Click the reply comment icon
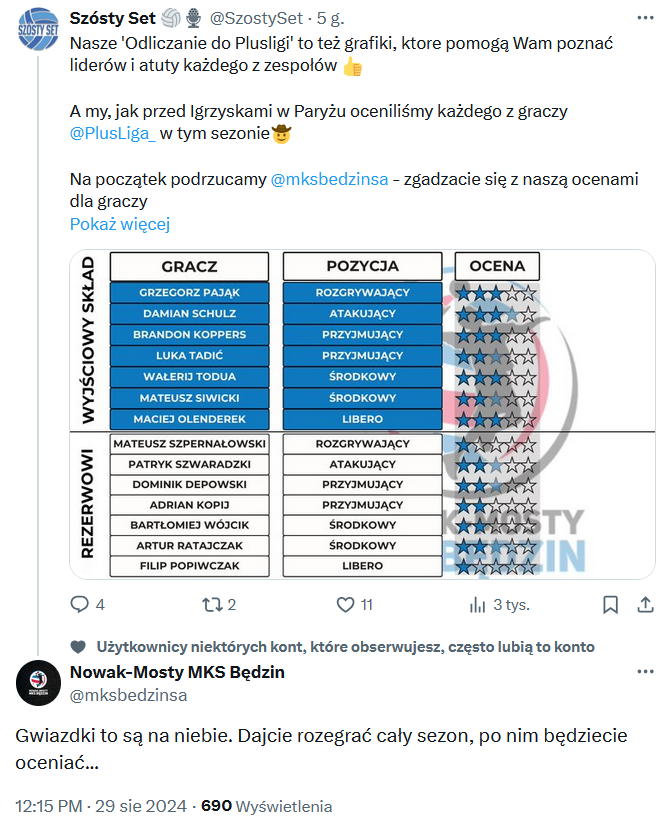This screenshot has width=671, height=824. coord(80,604)
